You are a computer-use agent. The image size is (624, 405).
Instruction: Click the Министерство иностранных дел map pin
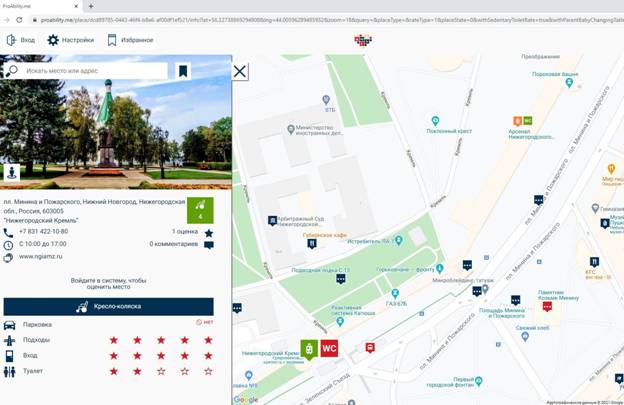coord(291,129)
